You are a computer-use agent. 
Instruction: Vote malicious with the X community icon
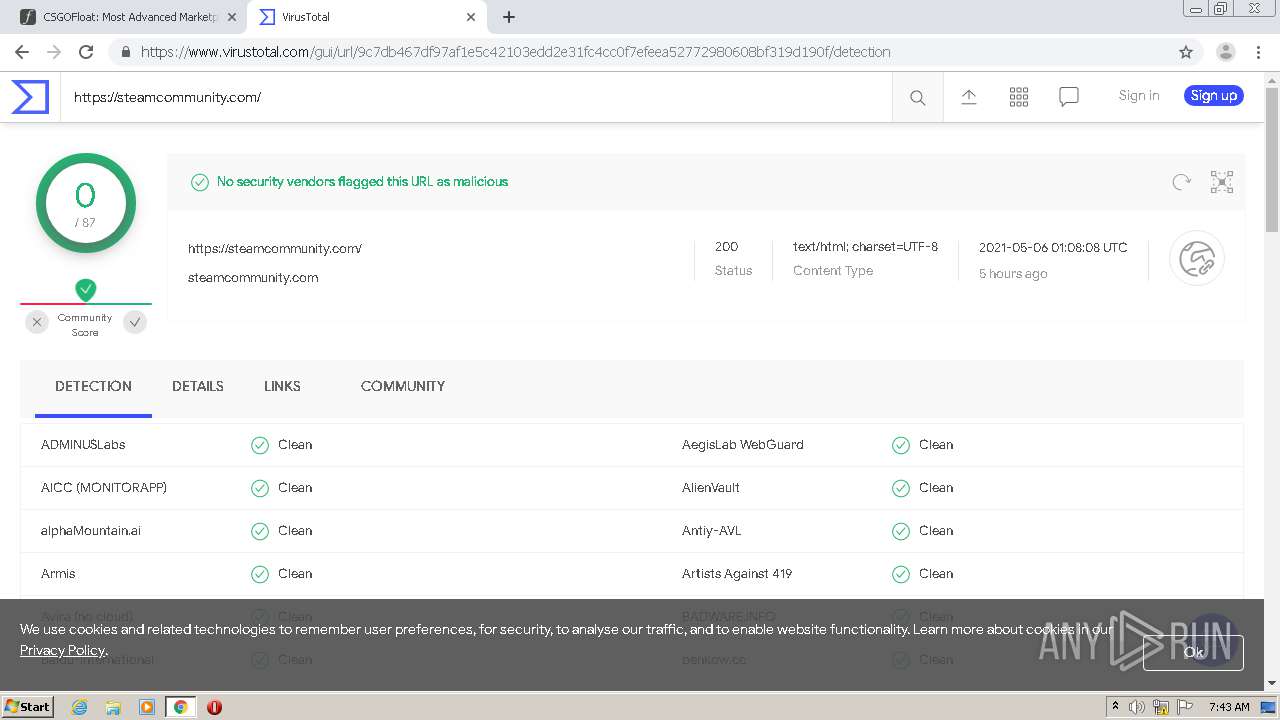(37, 322)
